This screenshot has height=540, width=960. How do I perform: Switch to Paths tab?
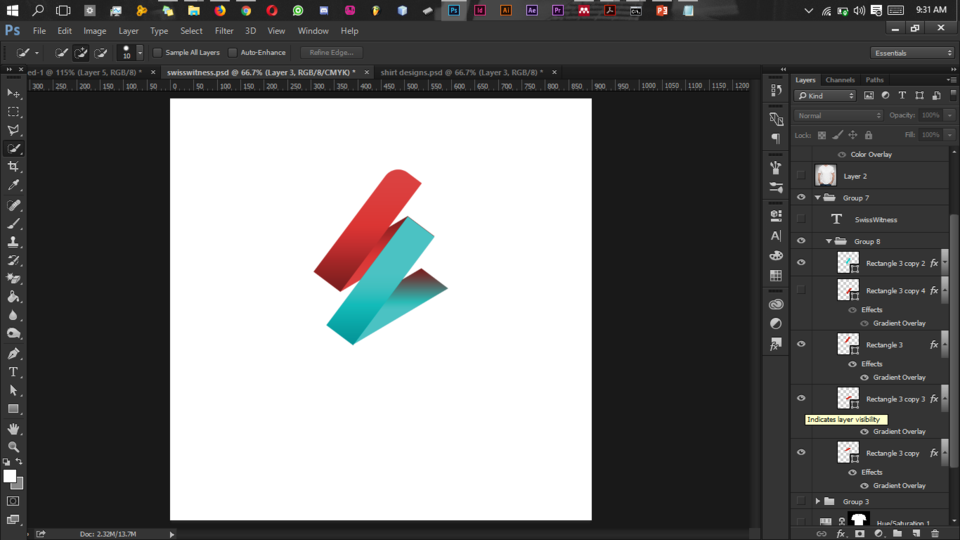[874, 80]
